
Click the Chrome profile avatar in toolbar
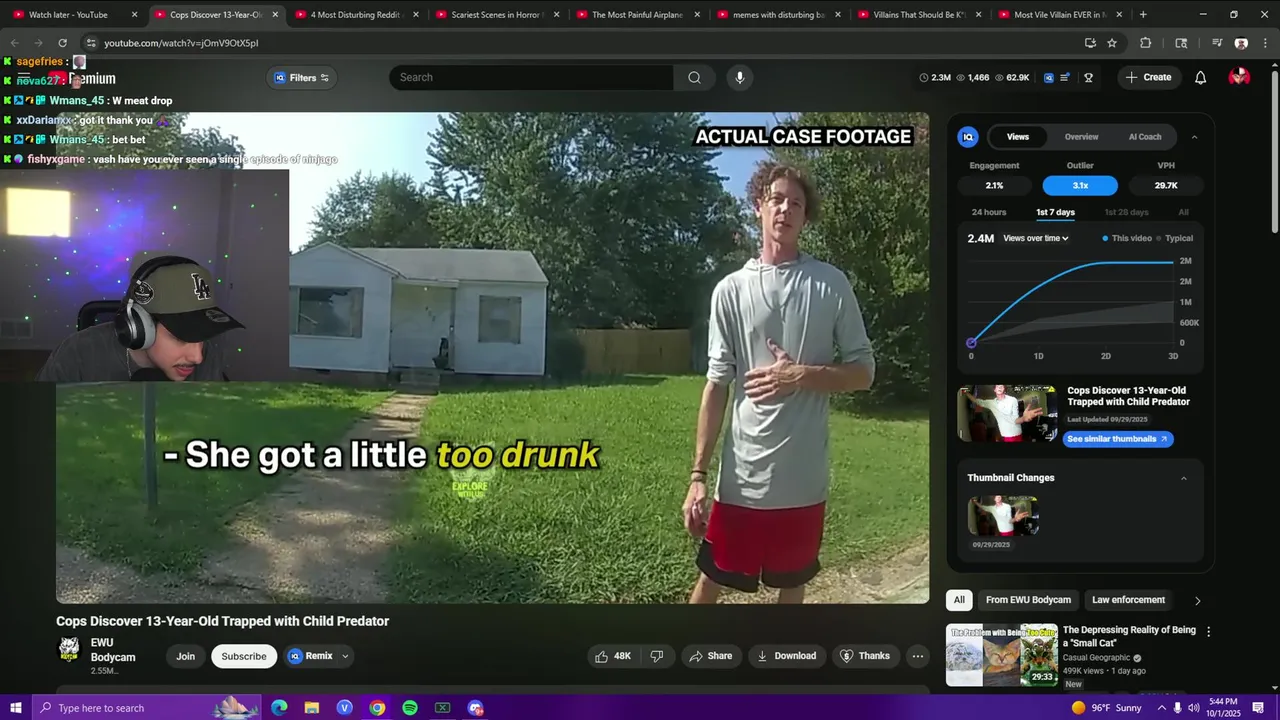pos(1241,43)
